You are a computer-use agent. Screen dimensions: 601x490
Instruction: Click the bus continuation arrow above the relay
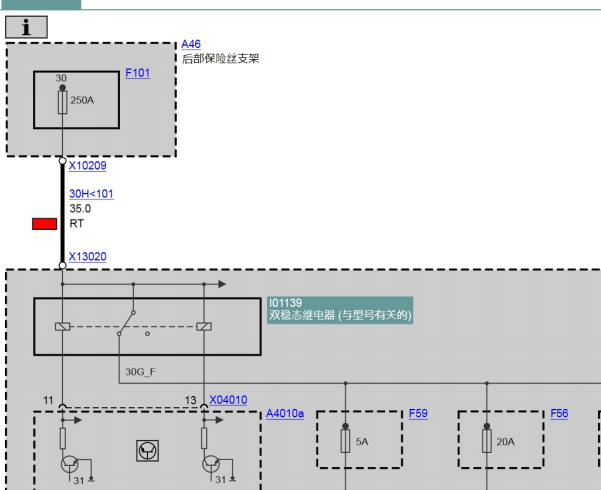pos(222,284)
